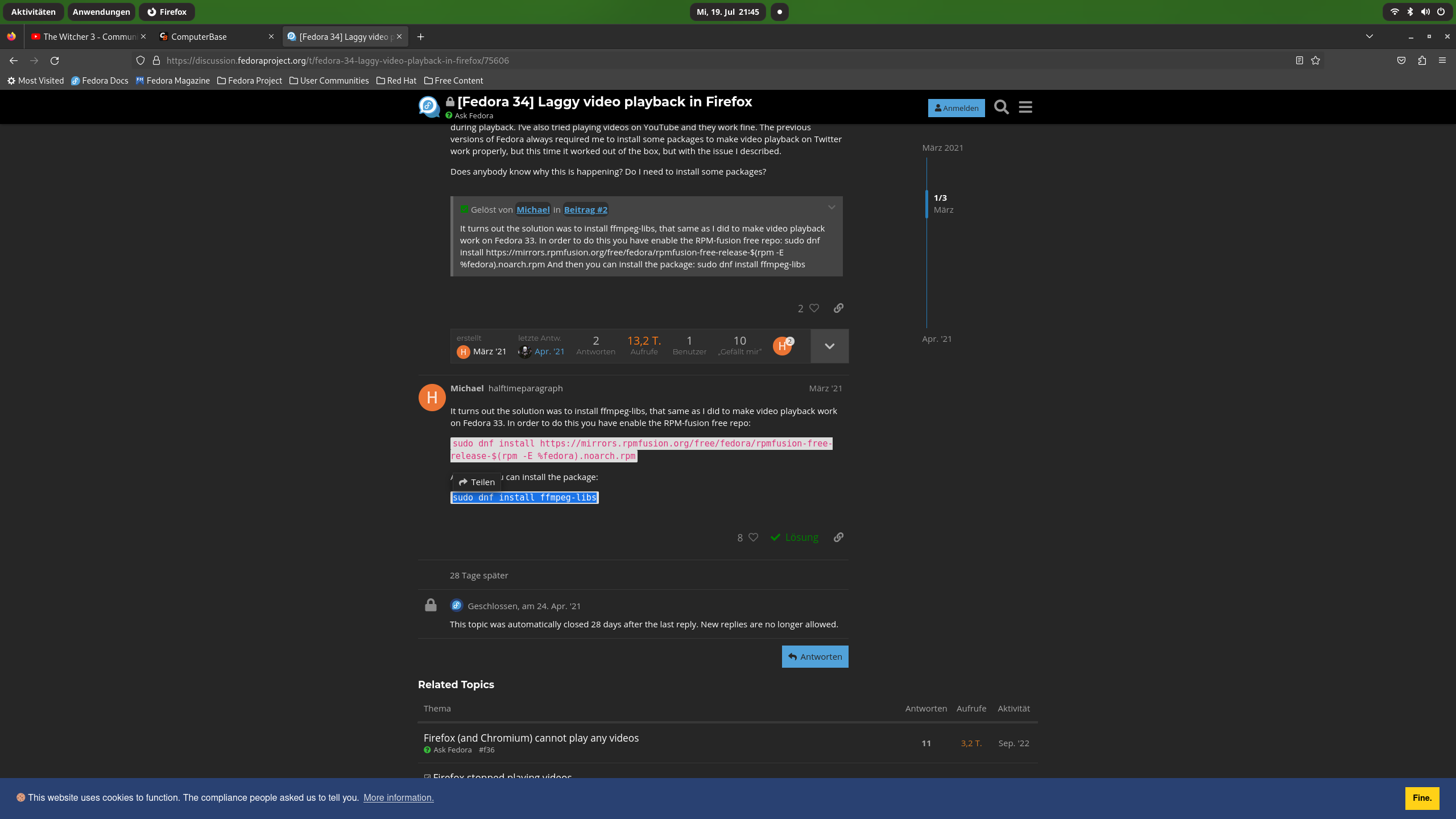The height and width of the screenshot is (819, 1456).
Task: Close the ComputerBase tab
Action: pyautogui.click(x=271, y=36)
